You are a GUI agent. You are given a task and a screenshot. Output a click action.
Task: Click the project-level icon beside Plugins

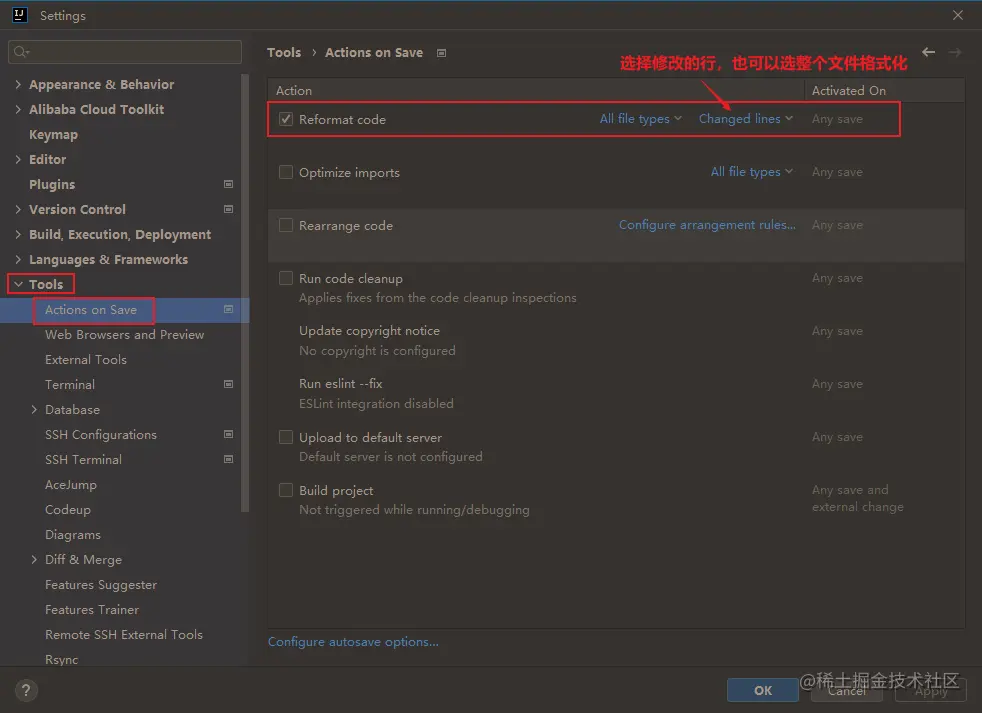click(229, 184)
